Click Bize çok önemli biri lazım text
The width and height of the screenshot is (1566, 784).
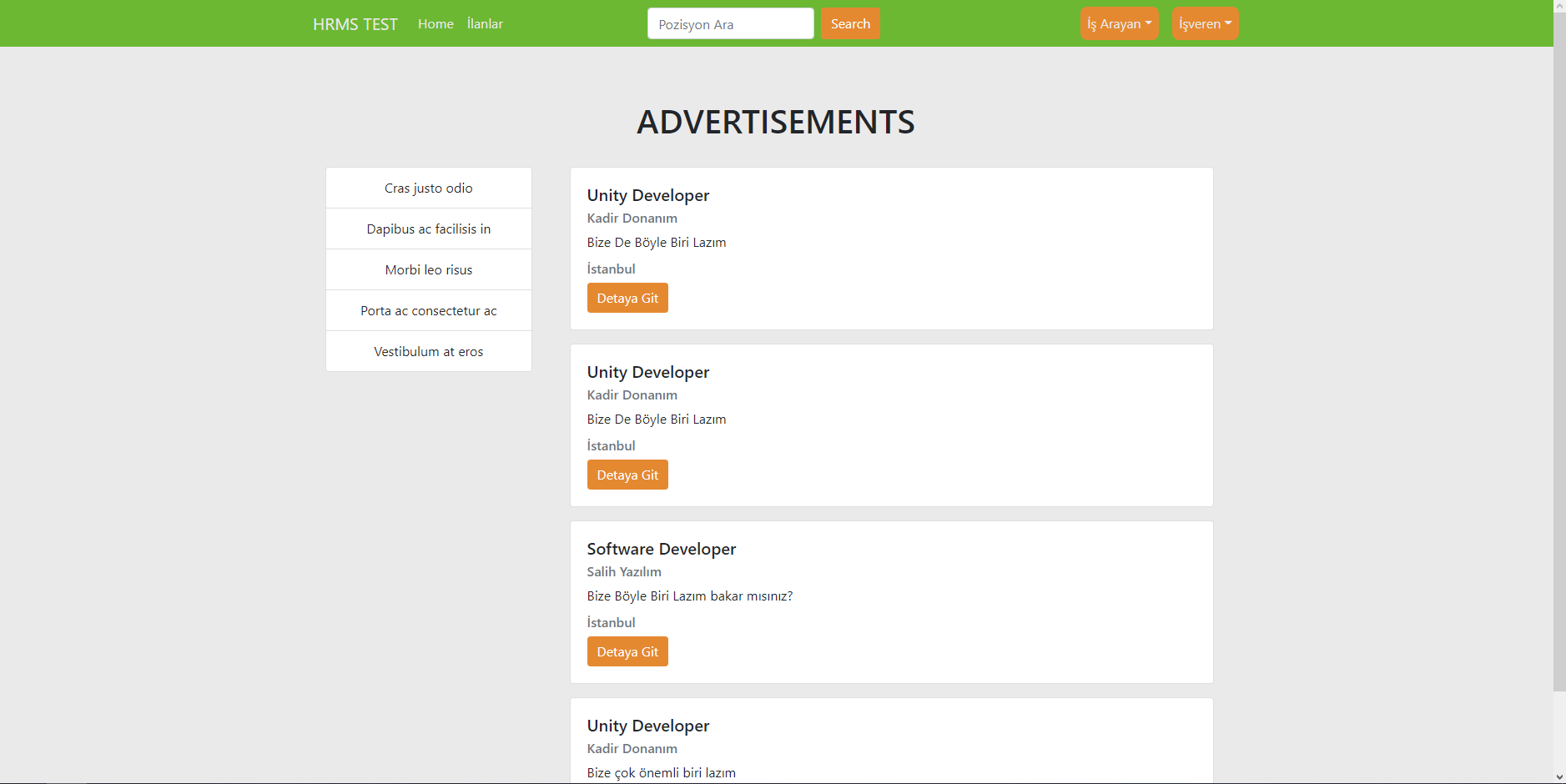coord(662,773)
